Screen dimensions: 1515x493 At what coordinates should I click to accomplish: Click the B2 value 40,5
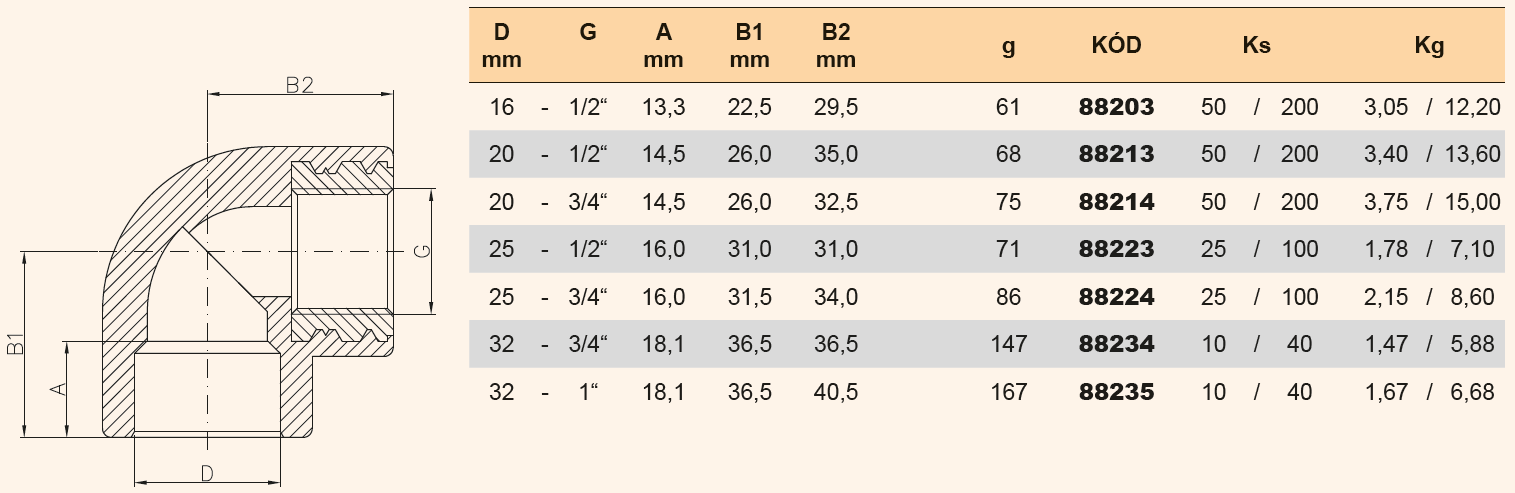click(836, 392)
